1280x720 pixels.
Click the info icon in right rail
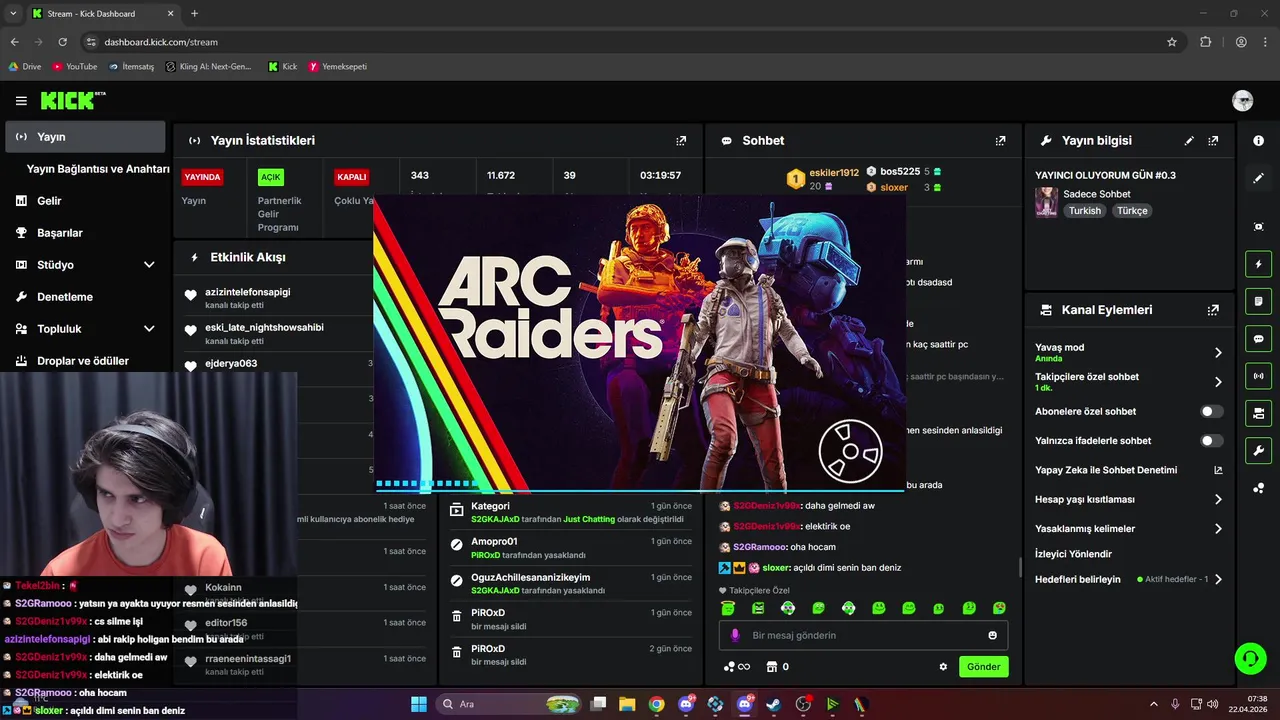pyautogui.click(x=1259, y=141)
